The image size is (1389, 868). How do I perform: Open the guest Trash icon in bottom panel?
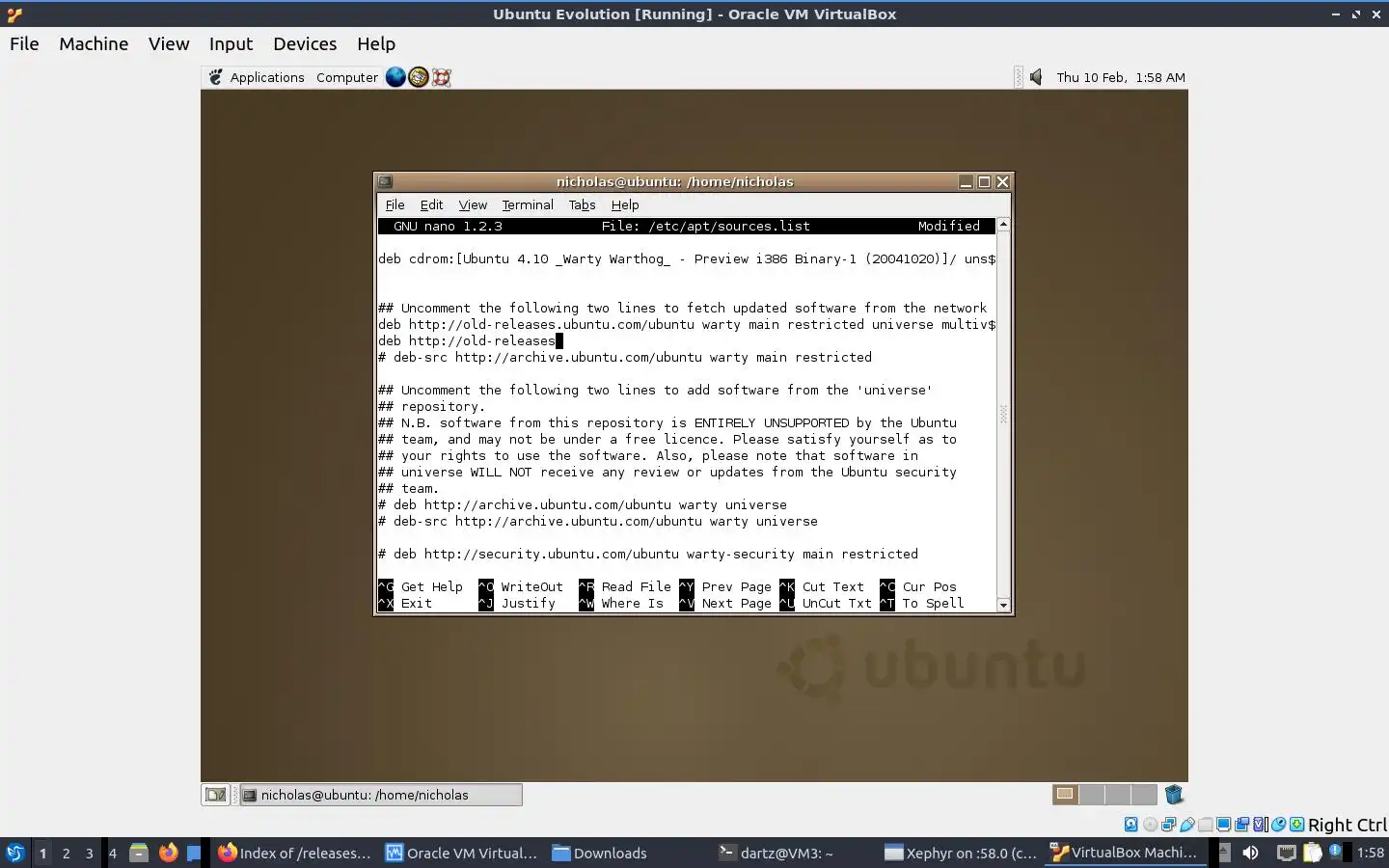(x=1174, y=795)
